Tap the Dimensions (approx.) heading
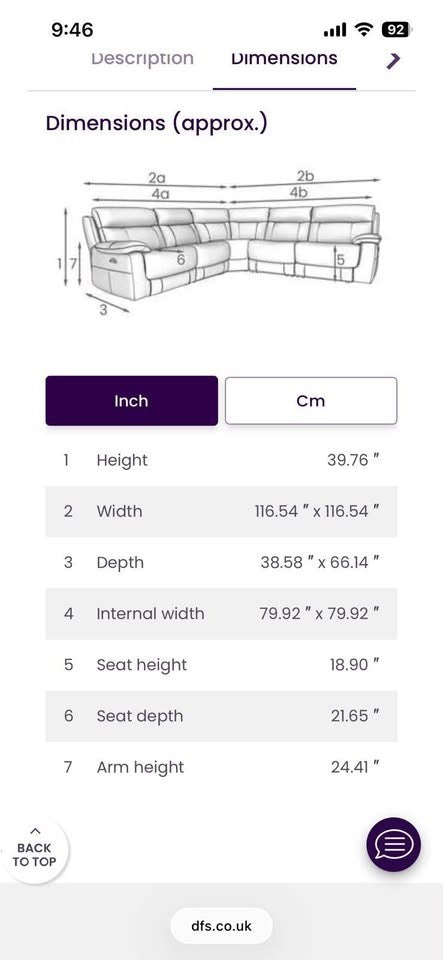The image size is (443, 960). pos(157,124)
